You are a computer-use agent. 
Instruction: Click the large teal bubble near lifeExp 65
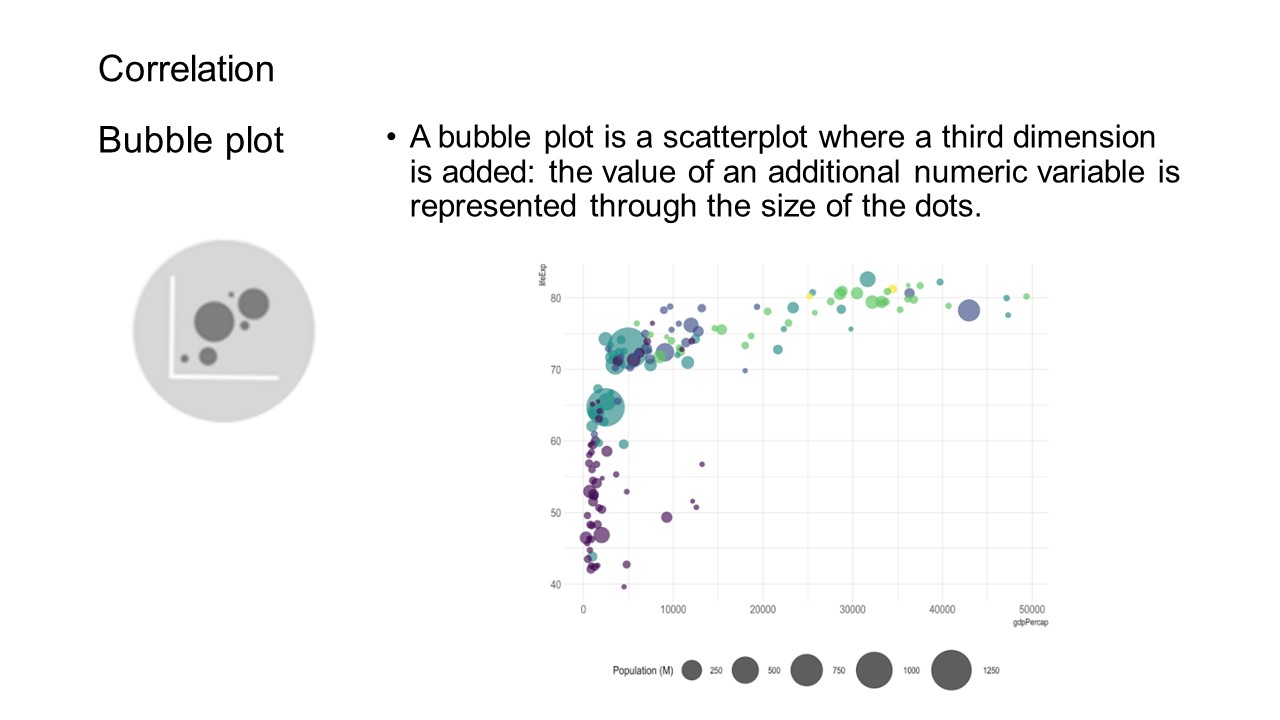coord(605,407)
